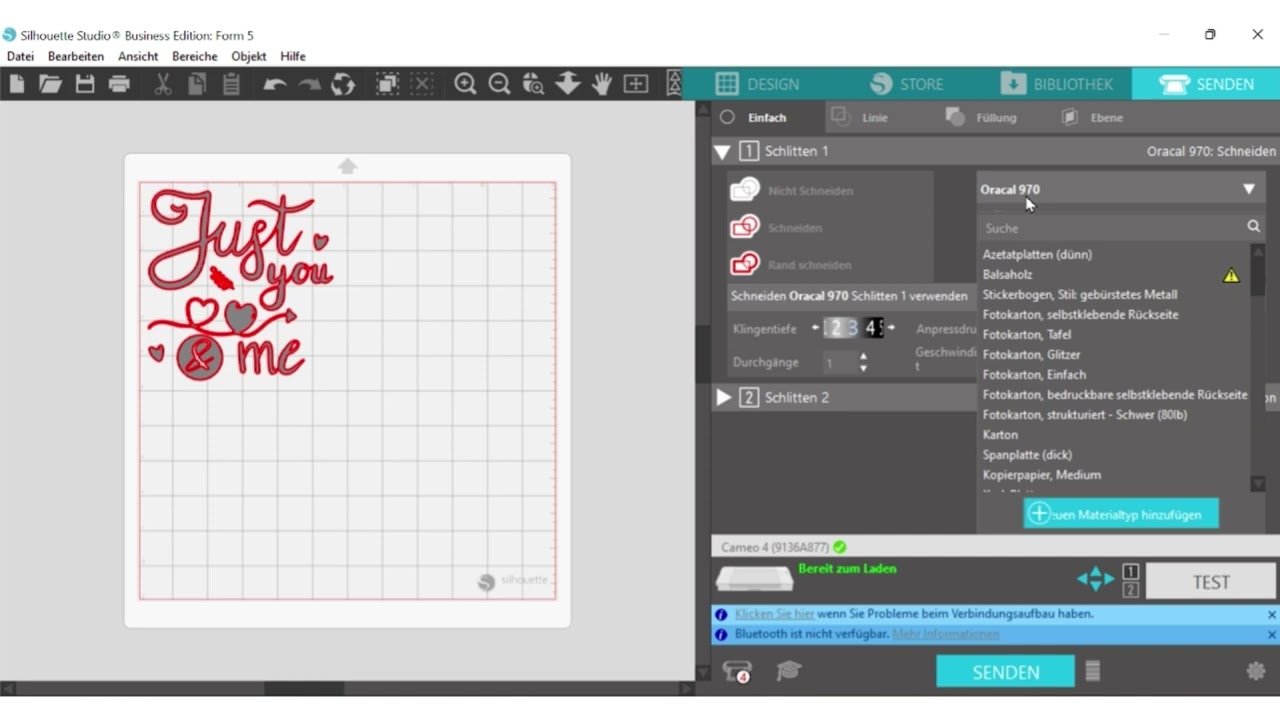Open the Hilfe menu
Viewport: 1280px width, 720px height.
[293, 56]
